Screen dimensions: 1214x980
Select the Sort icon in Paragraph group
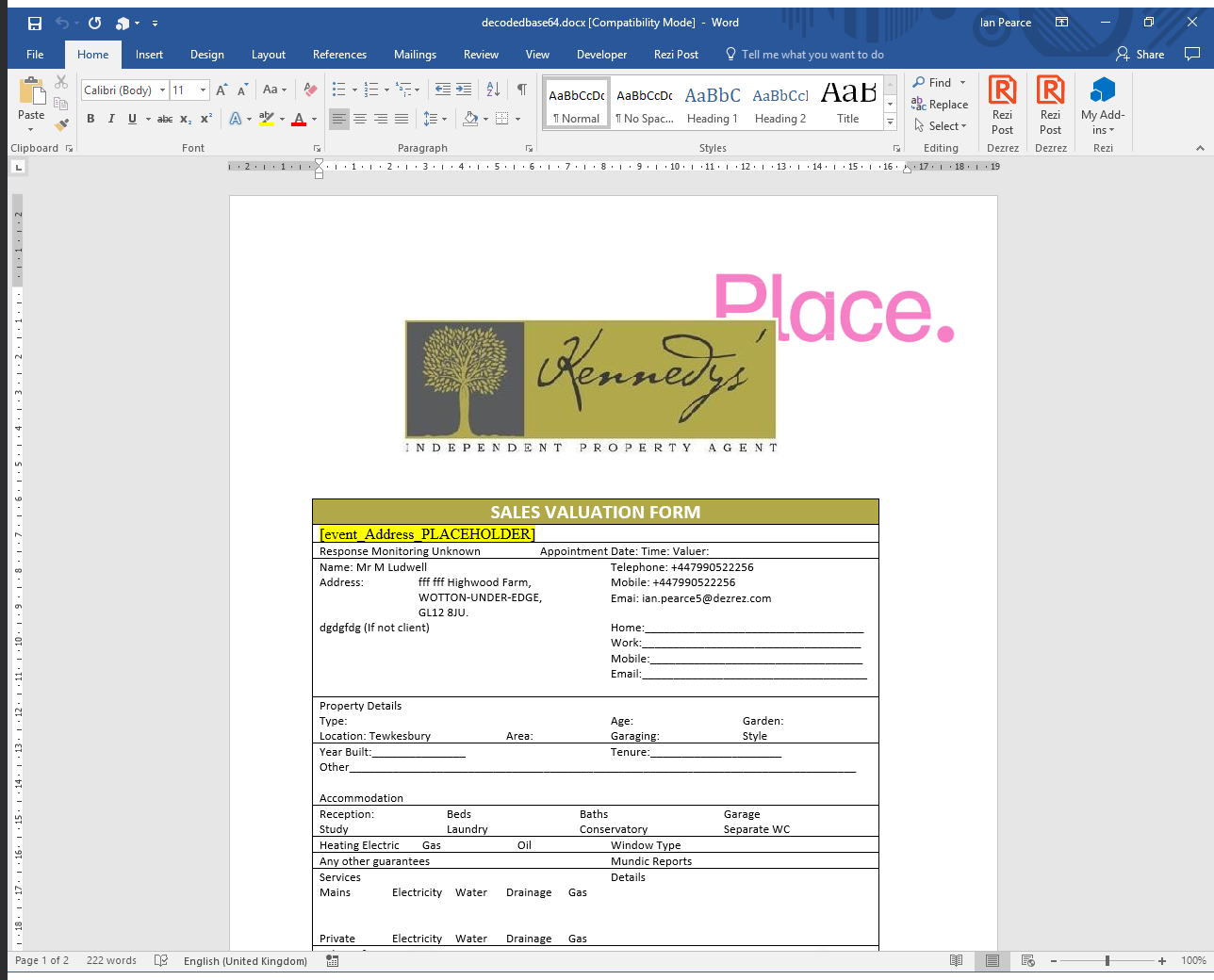pyautogui.click(x=492, y=89)
